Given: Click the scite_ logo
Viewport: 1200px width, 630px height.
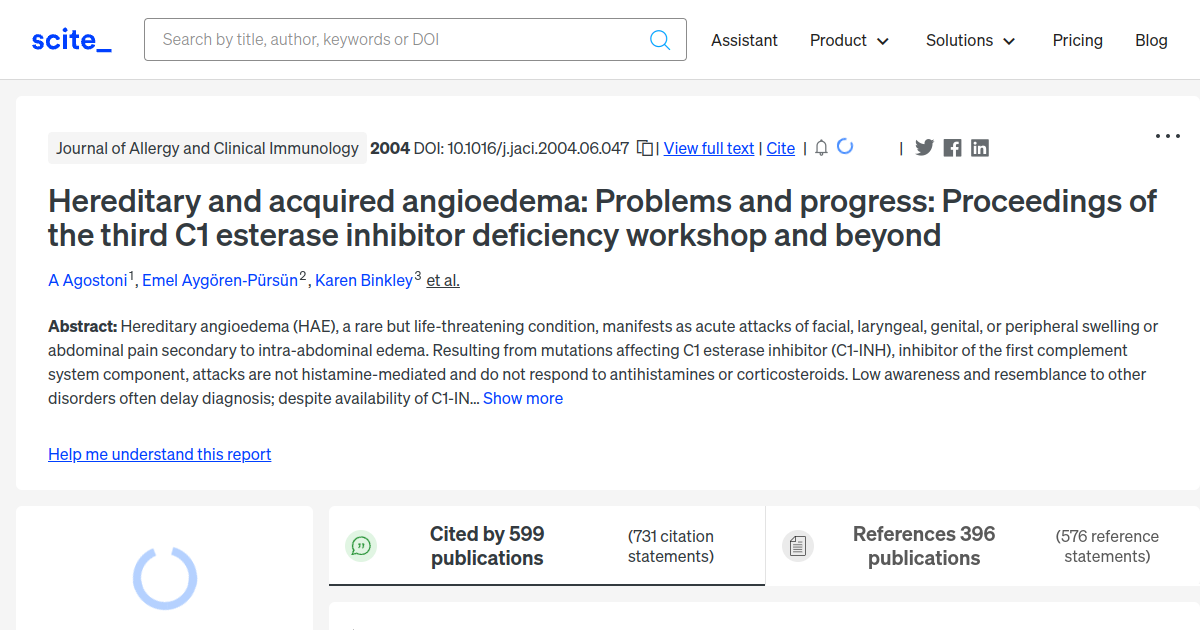Looking at the screenshot, I should coord(70,39).
